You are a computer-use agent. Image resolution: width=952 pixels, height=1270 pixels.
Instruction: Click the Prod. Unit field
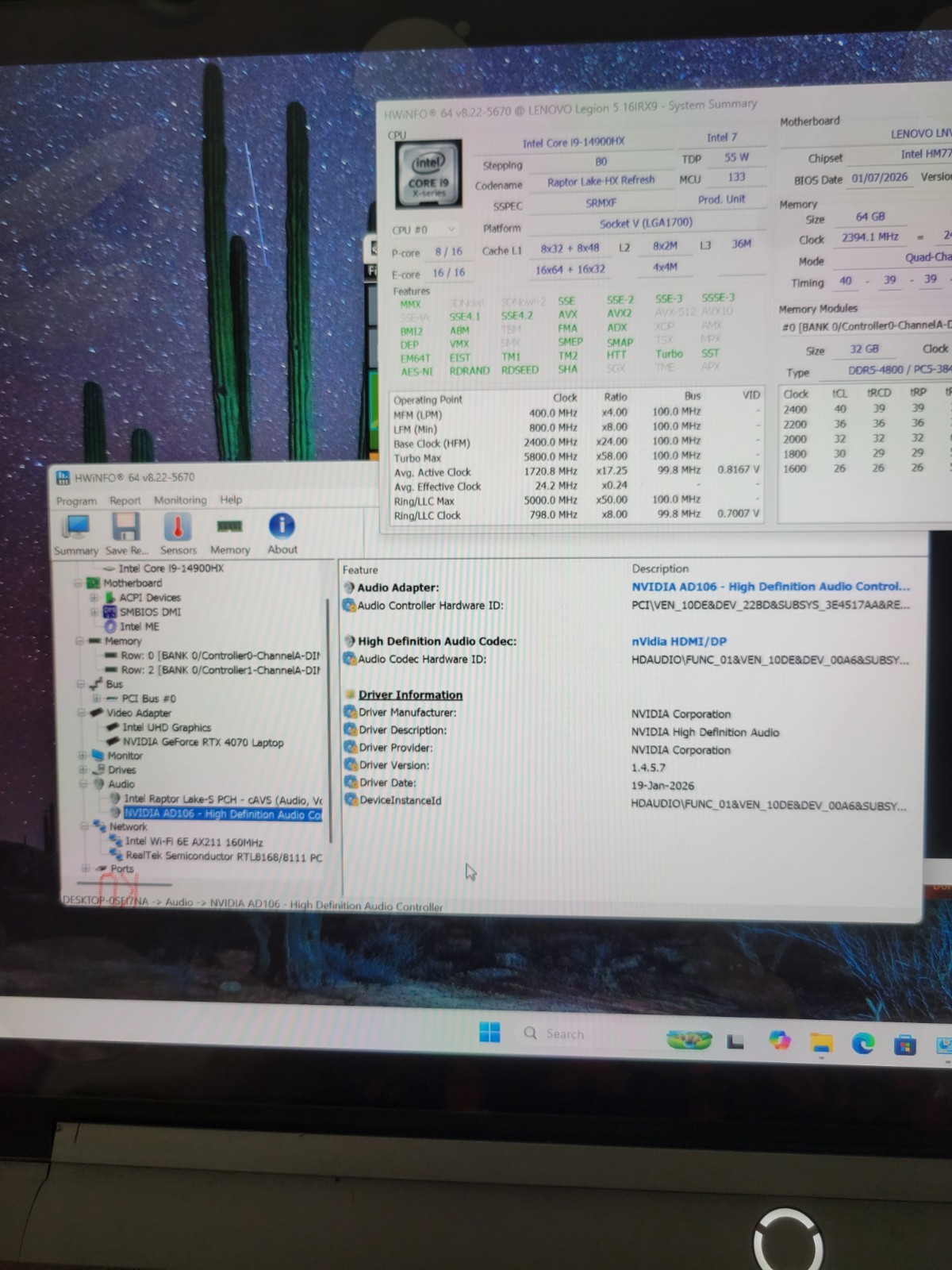coord(721,199)
